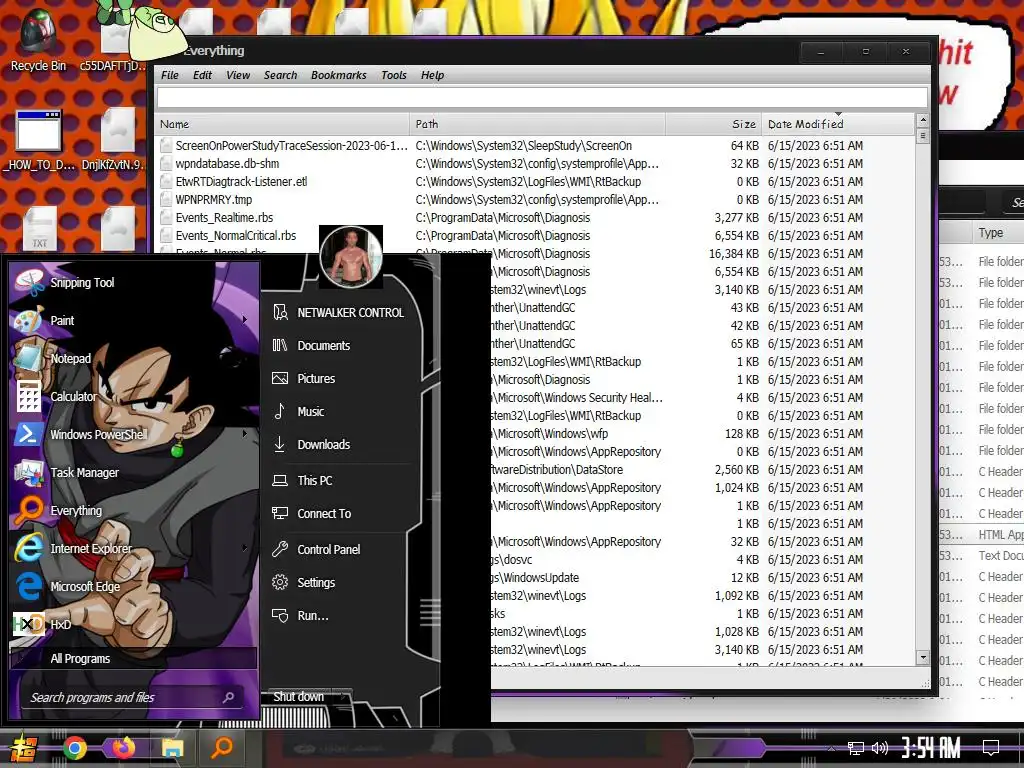Focus Search programs and files box

pos(131,697)
